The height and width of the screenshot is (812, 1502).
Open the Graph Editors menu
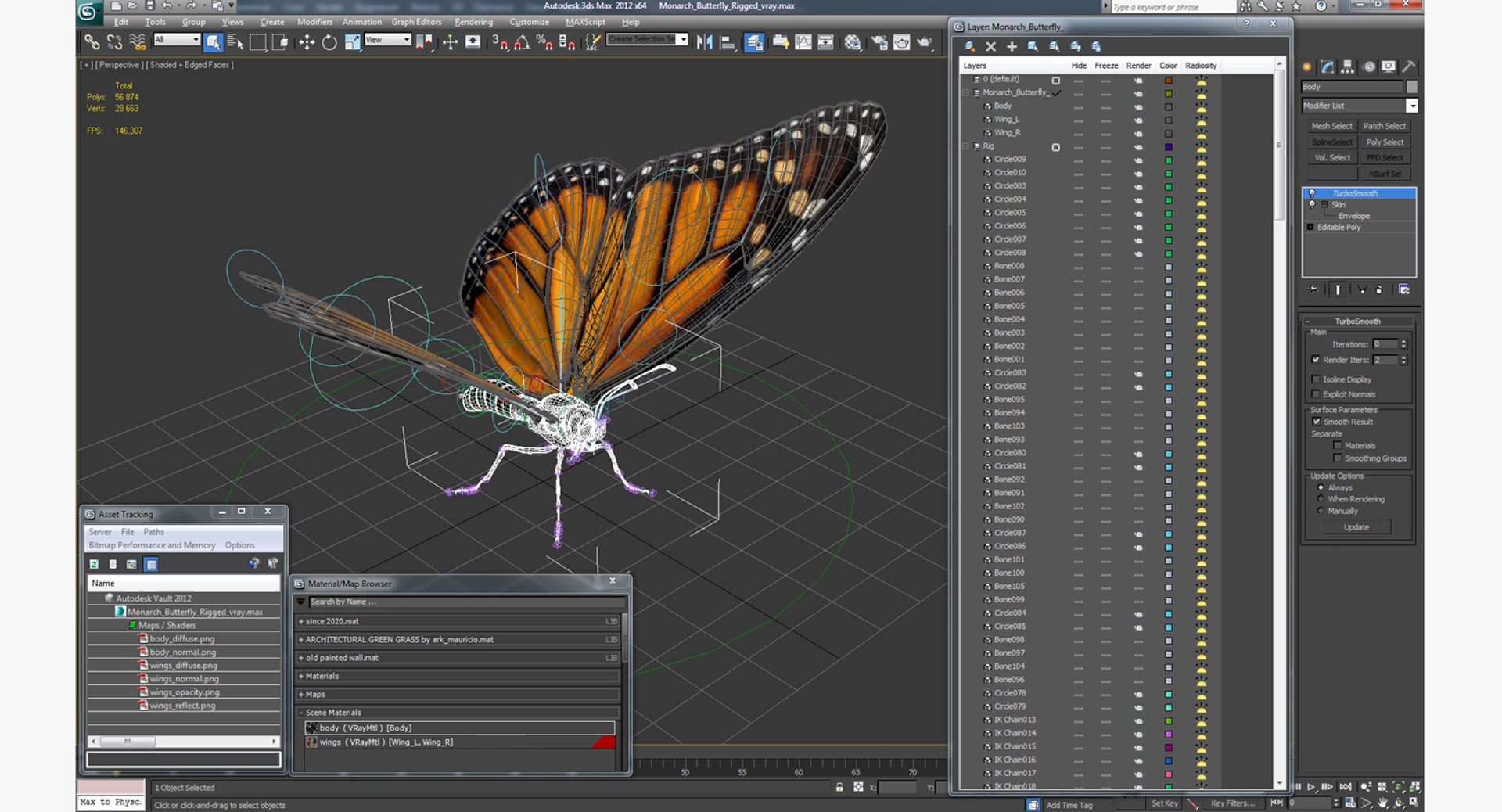tap(416, 22)
